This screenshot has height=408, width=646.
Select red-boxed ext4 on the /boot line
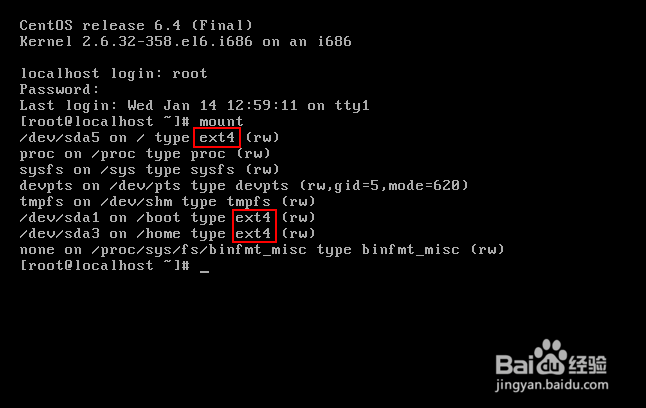point(254,217)
